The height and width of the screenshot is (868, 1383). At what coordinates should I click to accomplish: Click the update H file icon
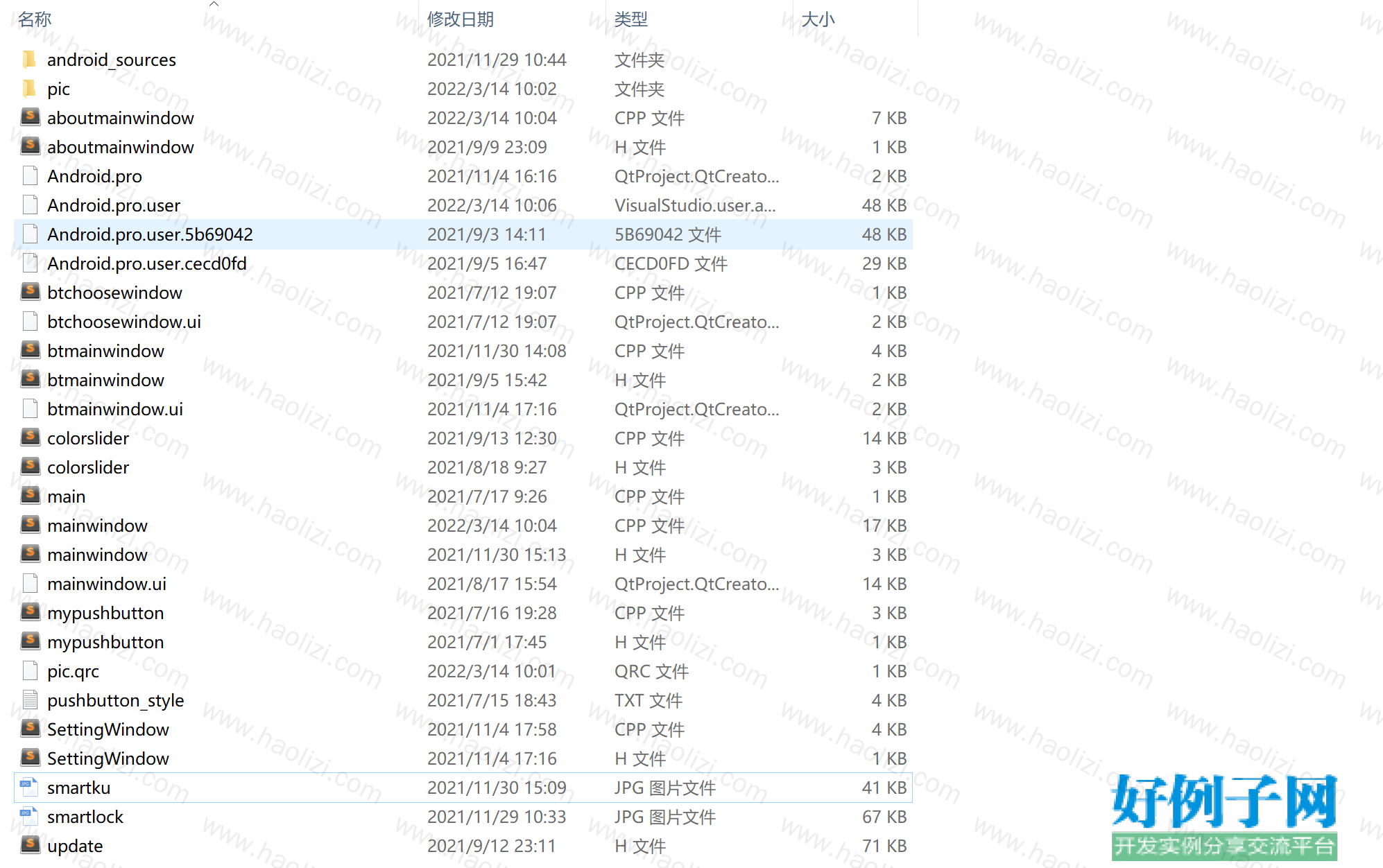point(30,846)
